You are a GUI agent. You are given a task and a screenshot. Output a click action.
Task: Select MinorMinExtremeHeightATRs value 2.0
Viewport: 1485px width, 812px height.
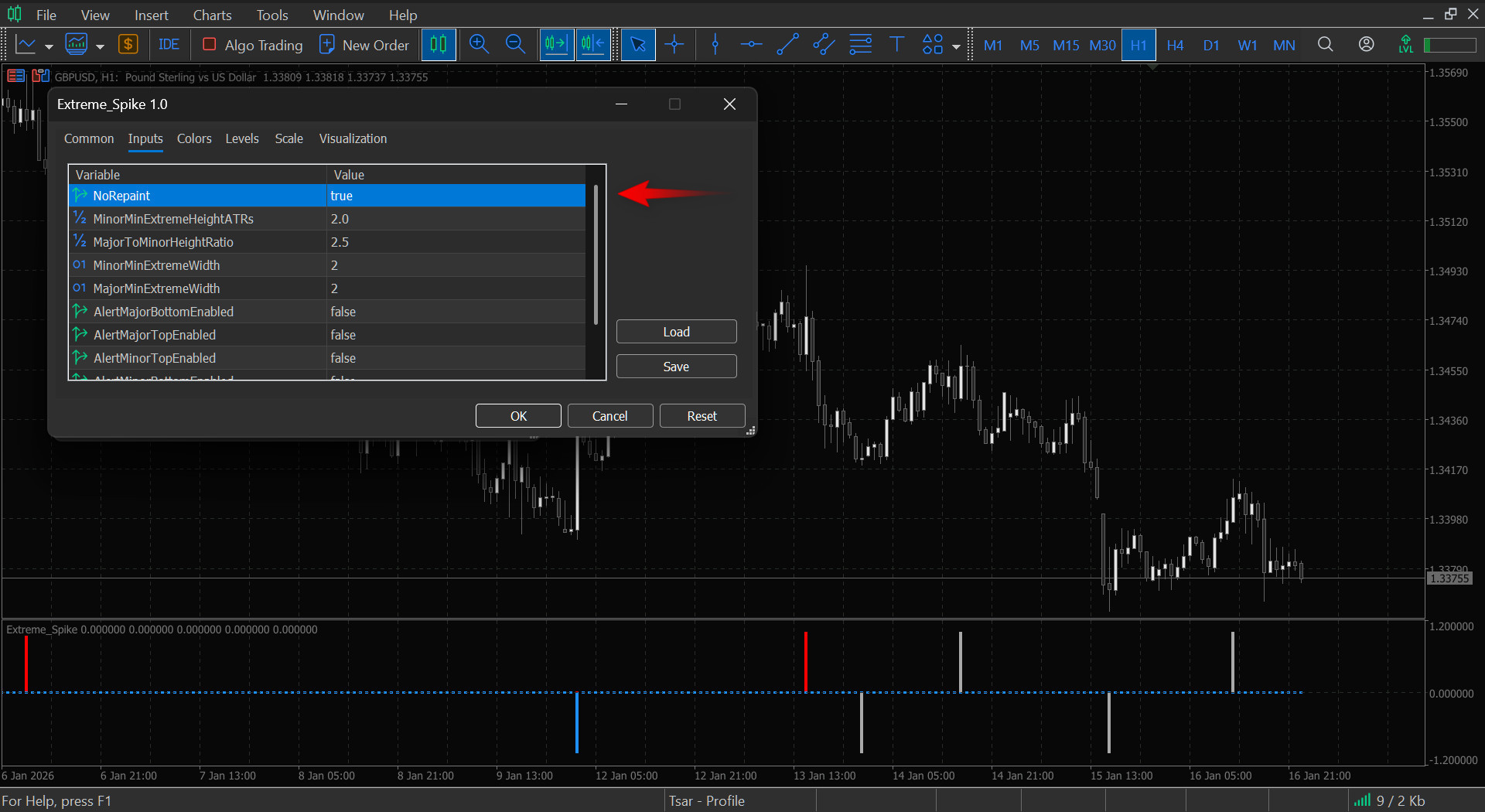[456, 219]
